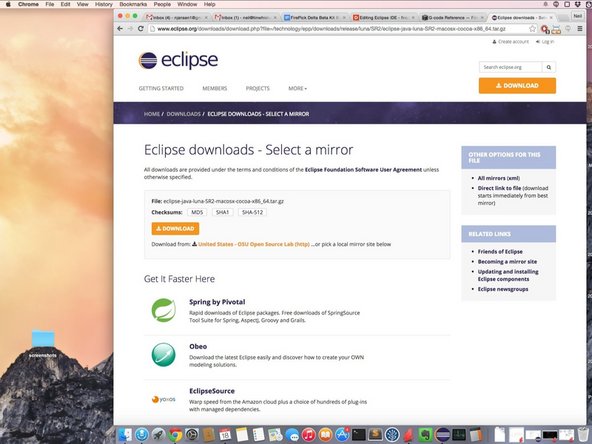592x444 pixels.
Task: Open Eclipse Foundation Software User Agreement link
Action: point(363,170)
